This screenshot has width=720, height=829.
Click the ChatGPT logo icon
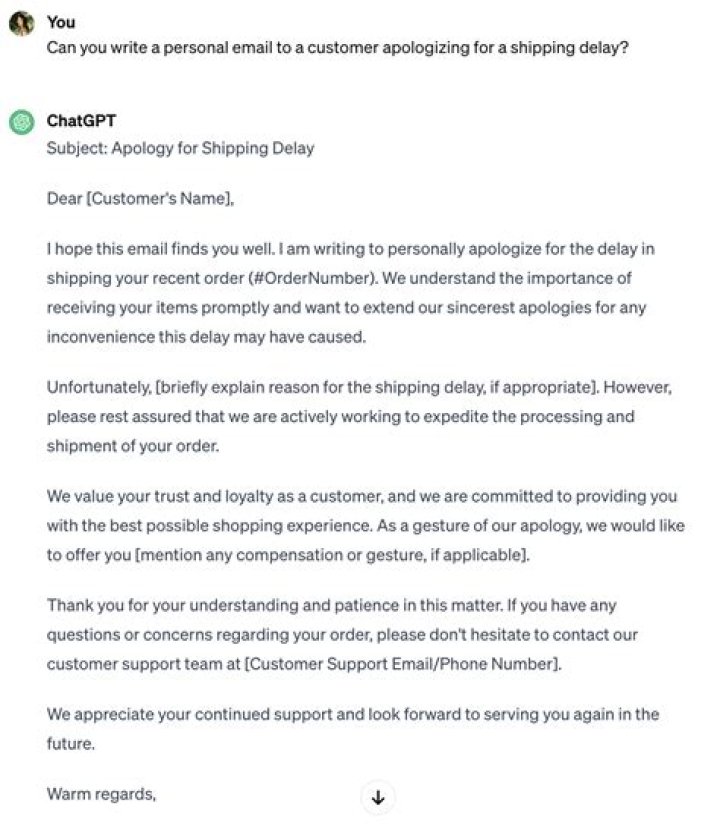click(x=22, y=122)
